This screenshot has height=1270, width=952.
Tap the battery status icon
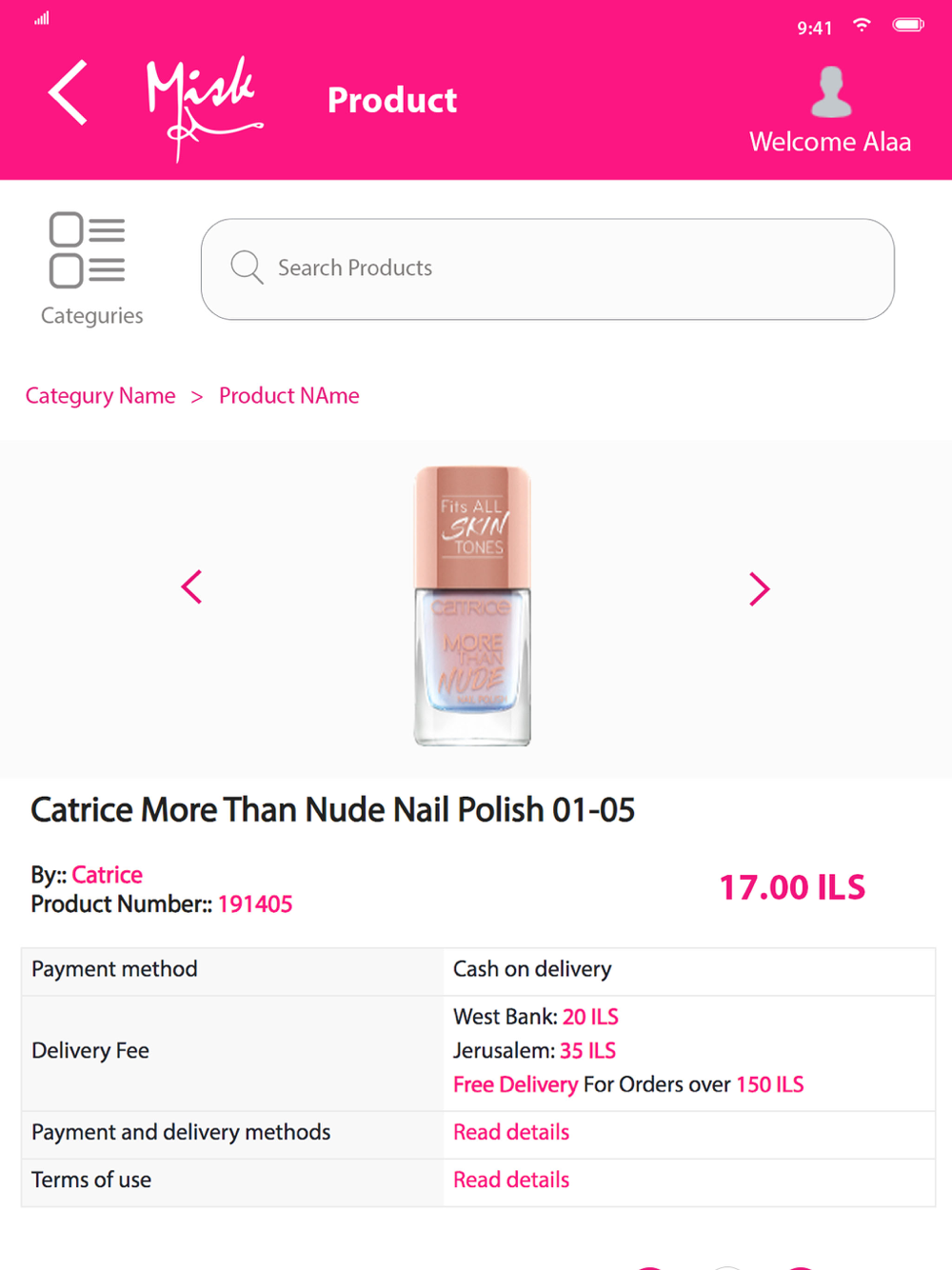(907, 25)
